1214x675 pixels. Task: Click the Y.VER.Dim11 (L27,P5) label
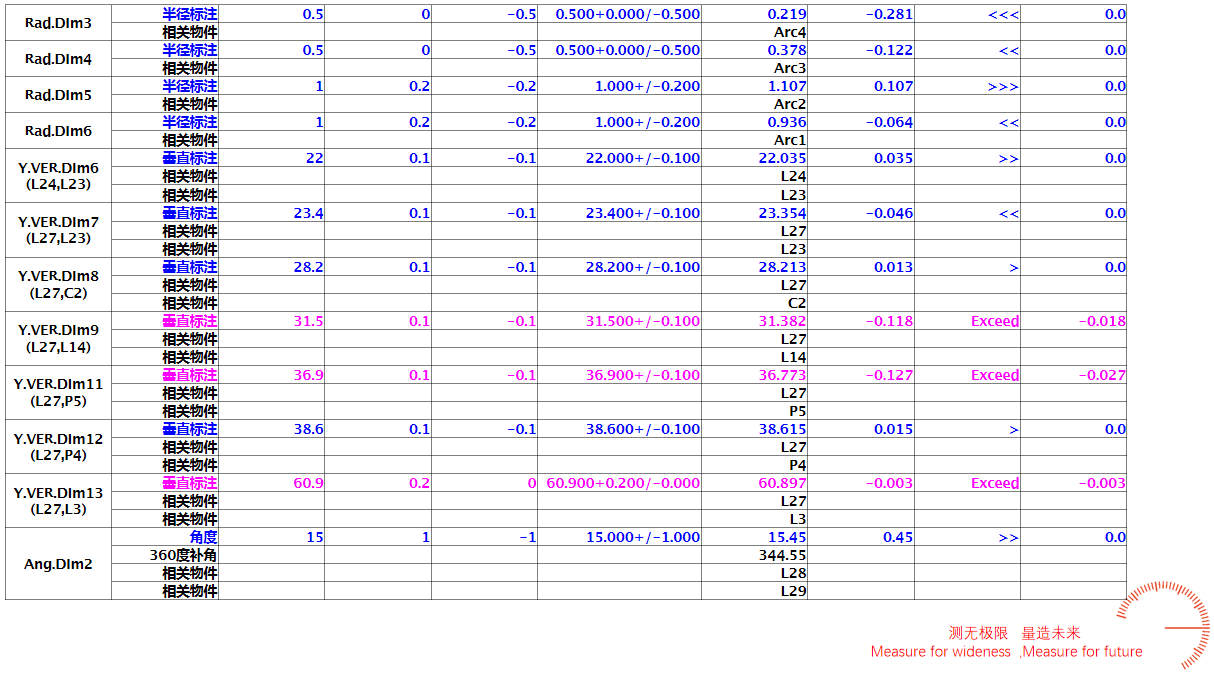coord(58,392)
